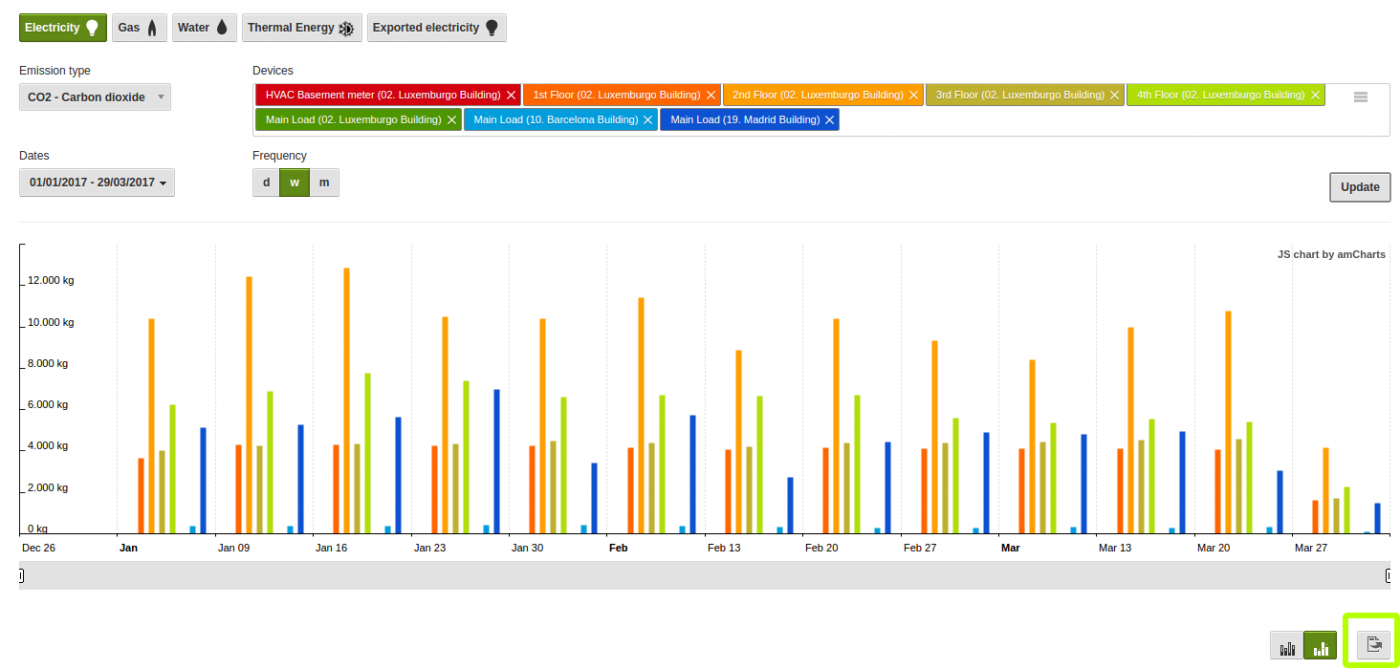Image resolution: width=1400 pixels, height=669 pixels.
Task: Open the Emission type dropdown
Action: (95, 97)
